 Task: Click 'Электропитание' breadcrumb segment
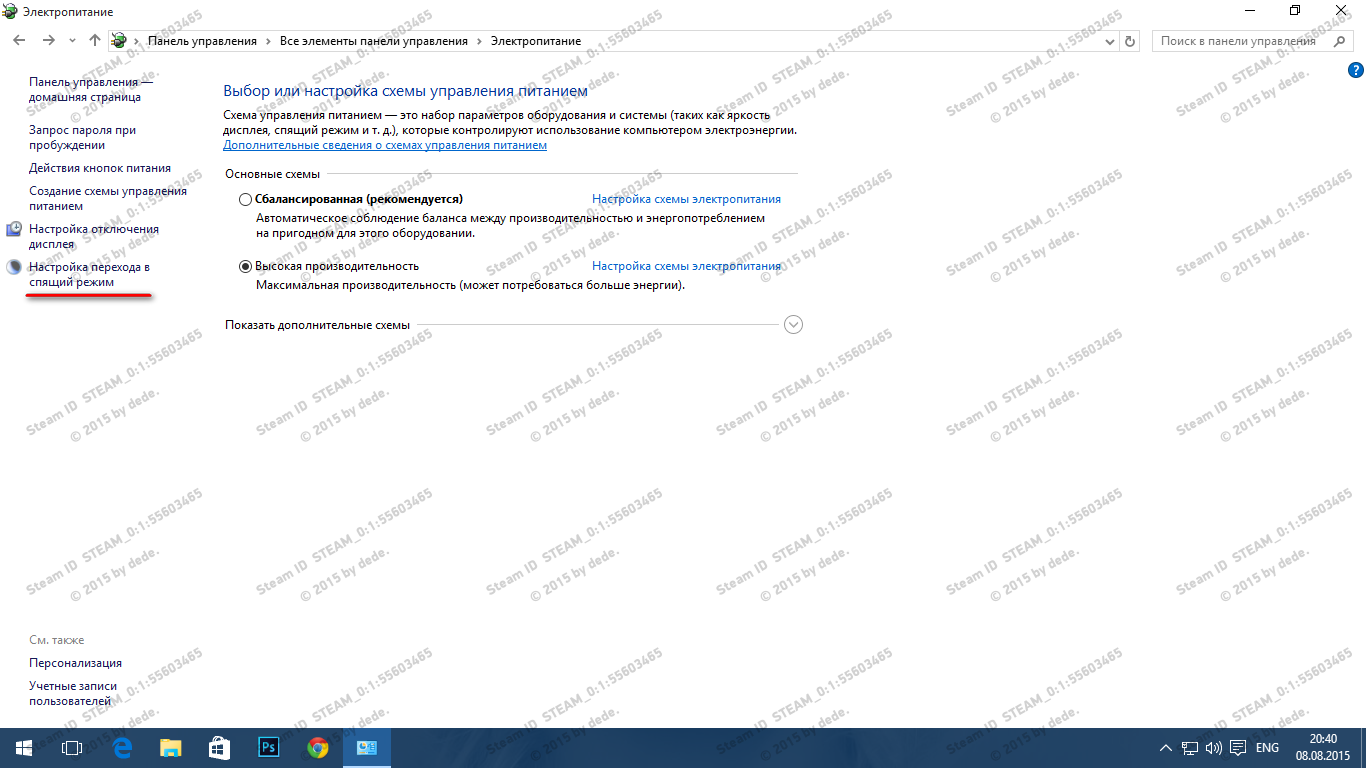[535, 41]
